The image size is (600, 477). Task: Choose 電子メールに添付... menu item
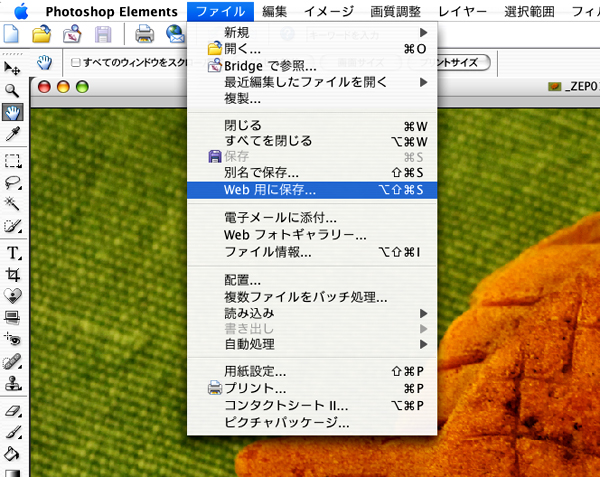312,218
